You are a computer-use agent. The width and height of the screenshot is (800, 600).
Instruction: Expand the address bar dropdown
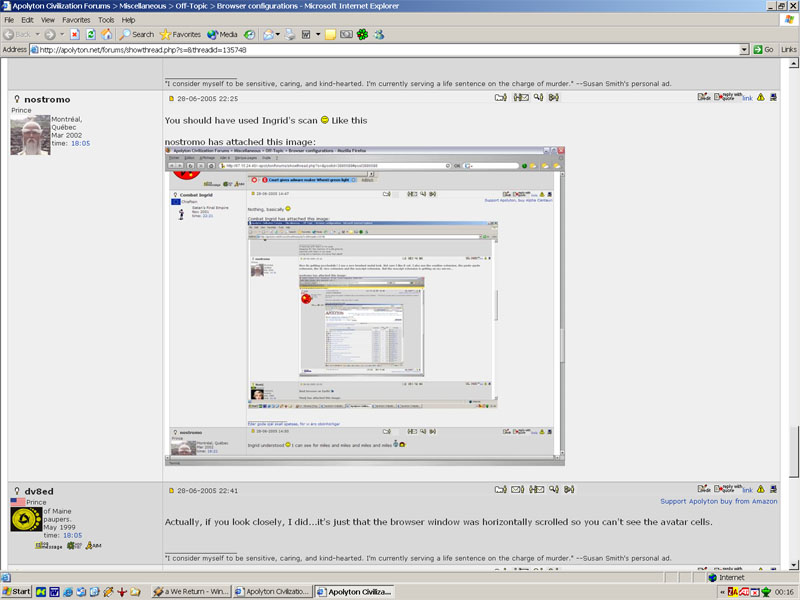coord(744,49)
